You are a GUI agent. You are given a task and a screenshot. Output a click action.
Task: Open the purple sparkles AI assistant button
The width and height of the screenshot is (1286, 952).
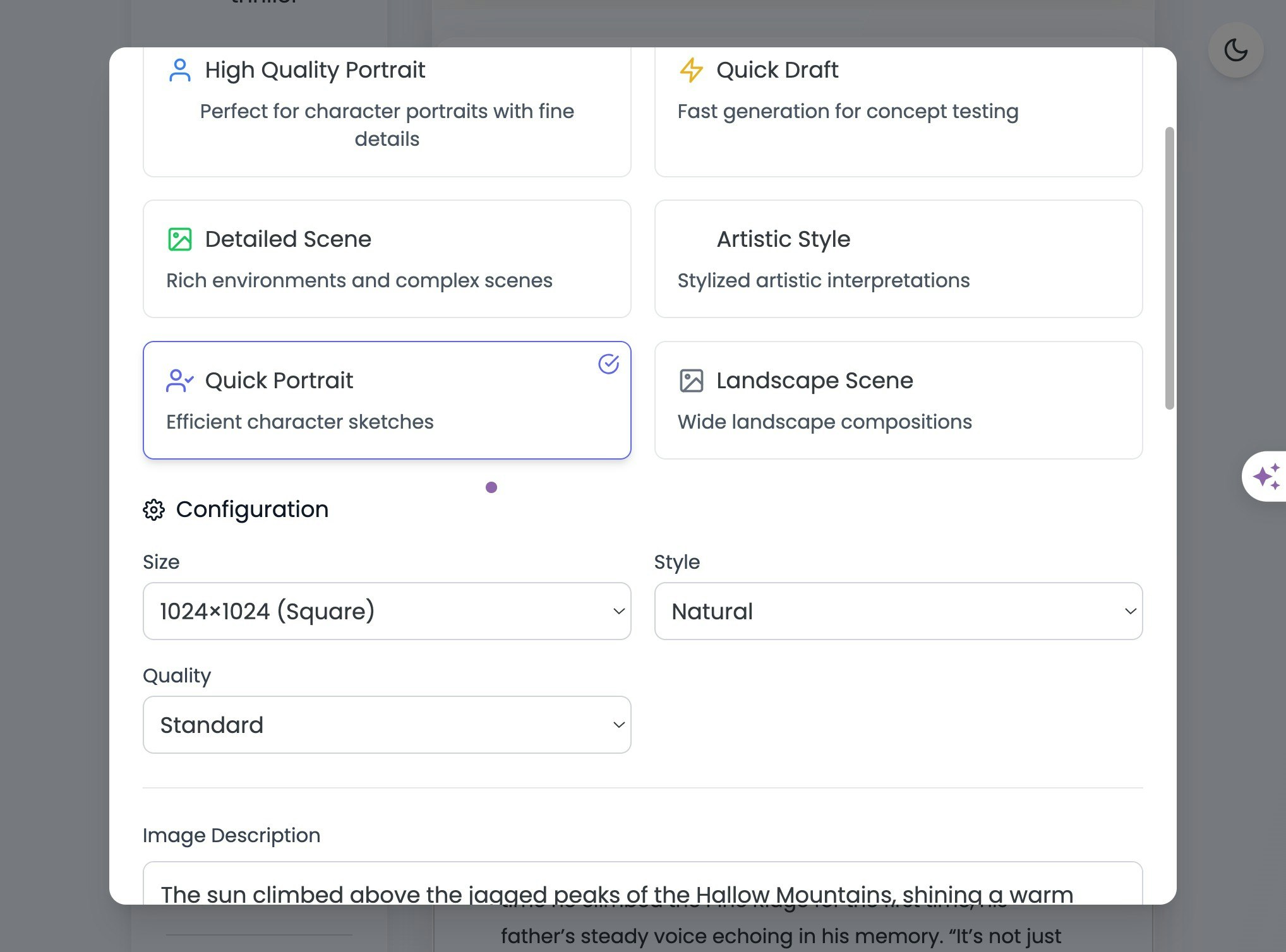click(1266, 477)
